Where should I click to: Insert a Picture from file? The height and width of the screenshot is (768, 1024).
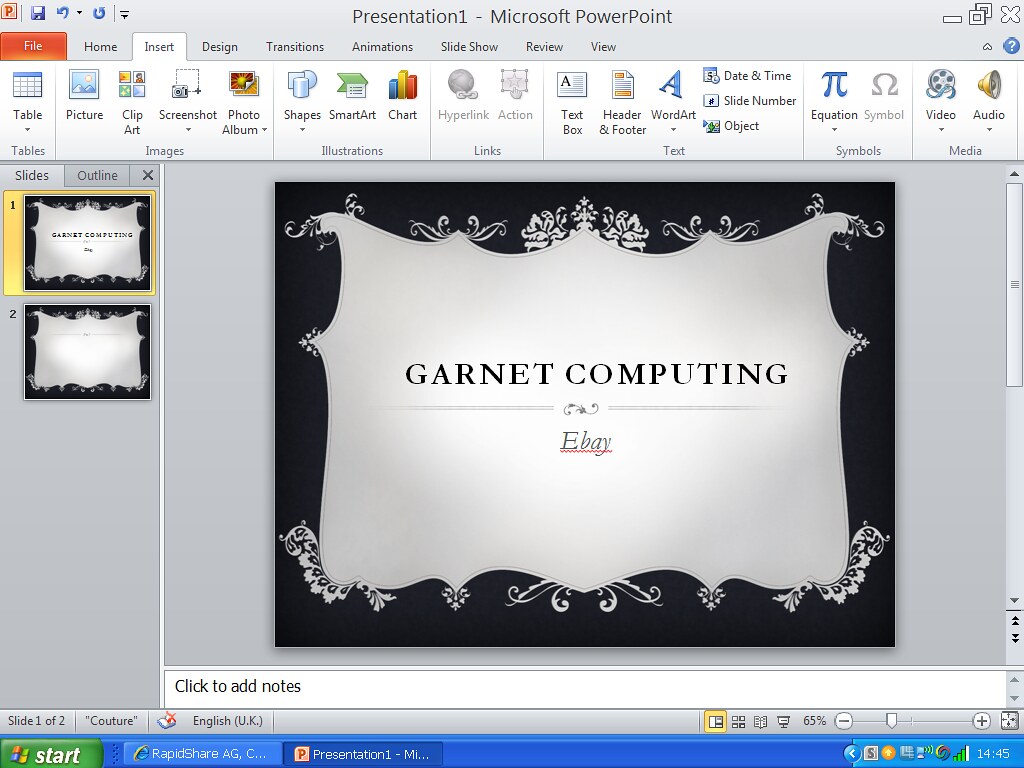click(84, 95)
